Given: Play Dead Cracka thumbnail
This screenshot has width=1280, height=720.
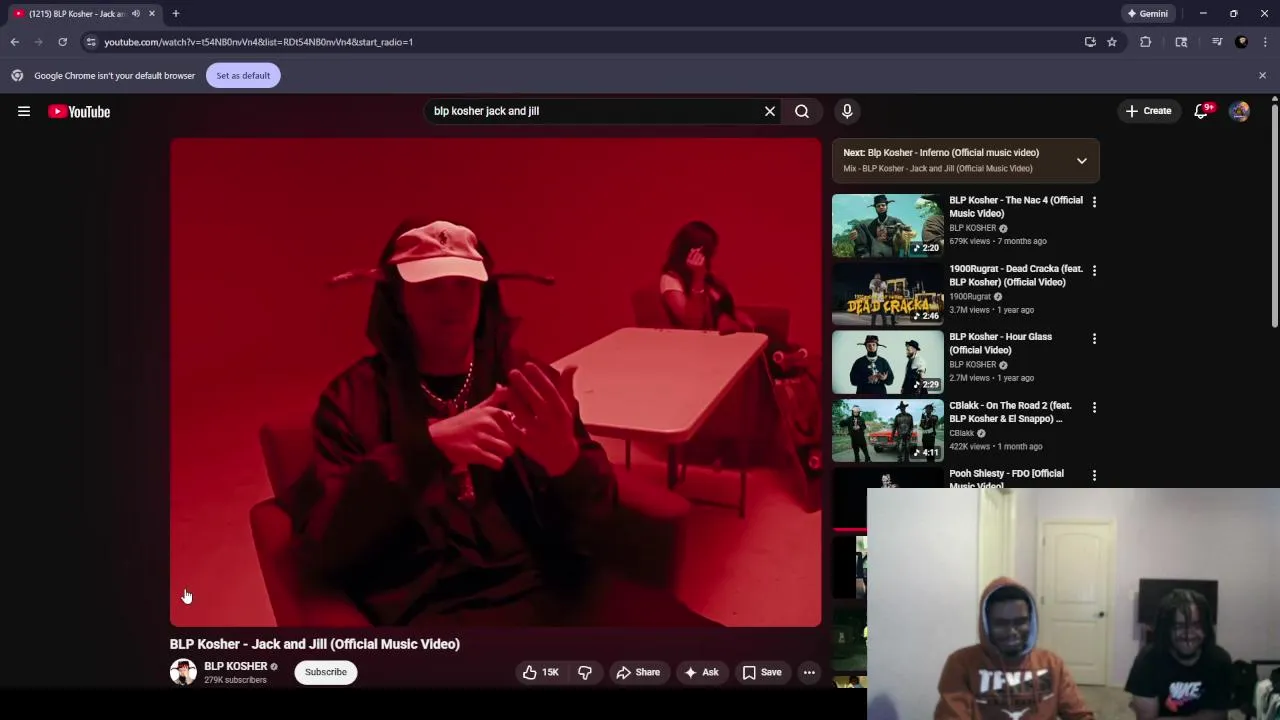Looking at the screenshot, I should click(887, 294).
